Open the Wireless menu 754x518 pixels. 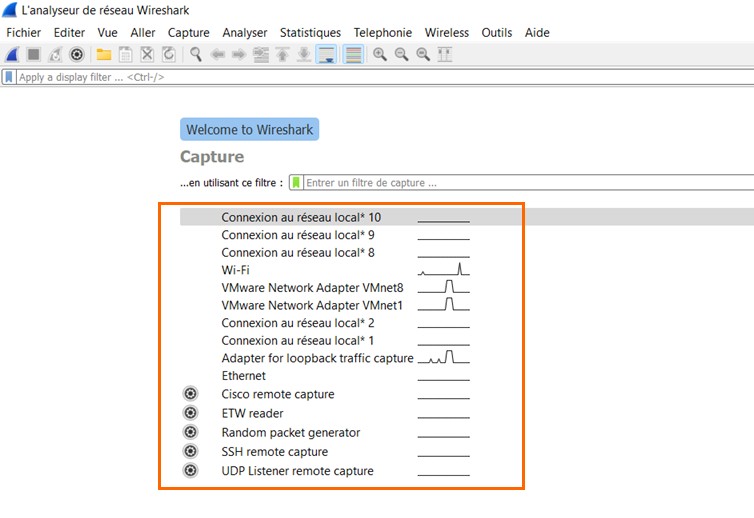click(447, 33)
